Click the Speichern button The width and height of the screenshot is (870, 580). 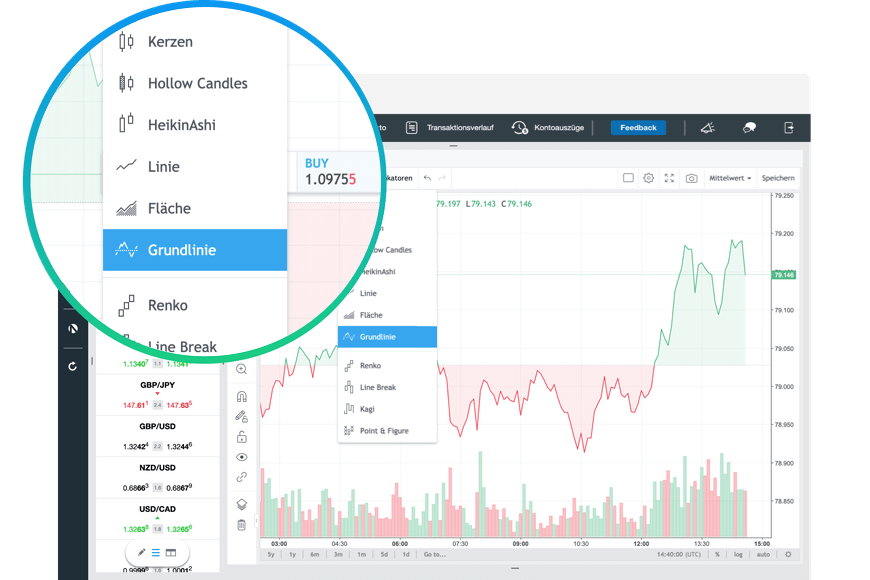pos(778,178)
